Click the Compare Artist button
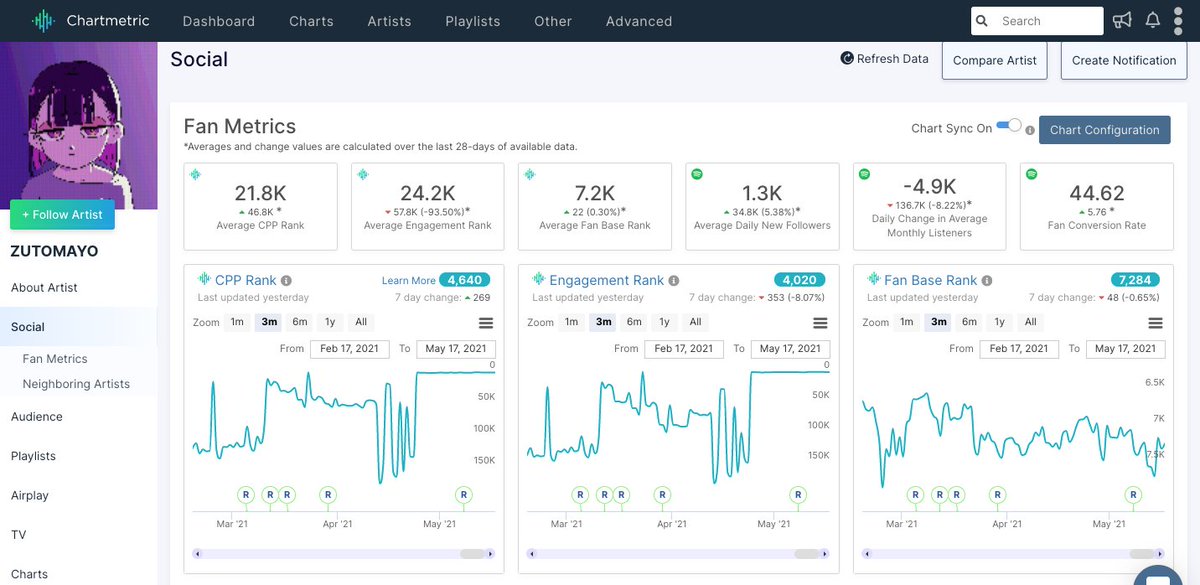 point(995,60)
